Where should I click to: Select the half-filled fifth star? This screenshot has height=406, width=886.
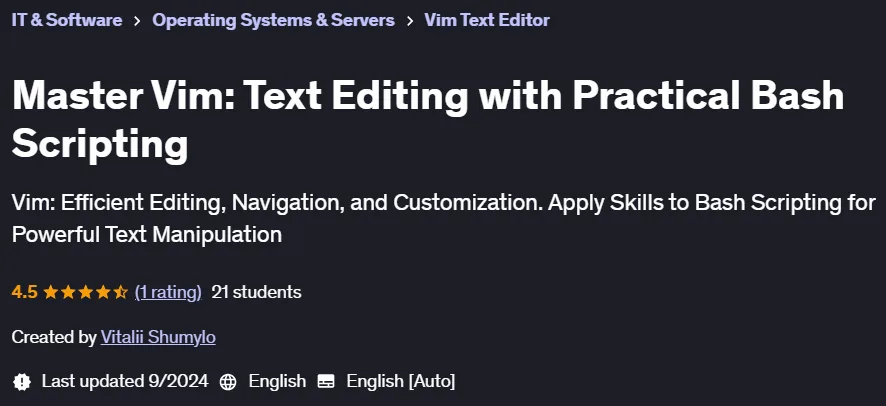pos(120,292)
